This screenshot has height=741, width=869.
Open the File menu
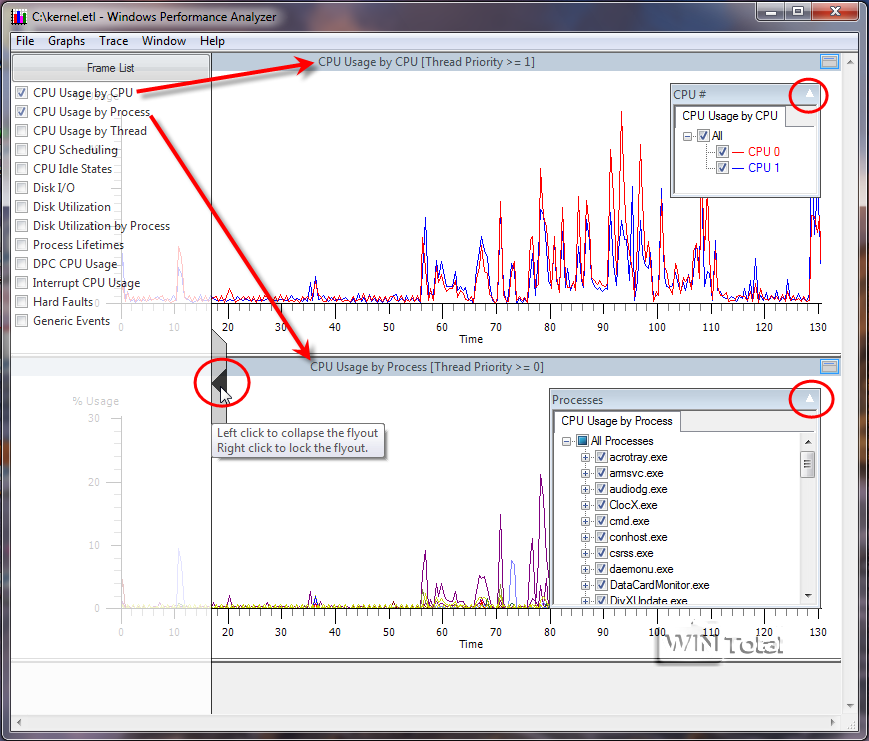(x=25, y=41)
